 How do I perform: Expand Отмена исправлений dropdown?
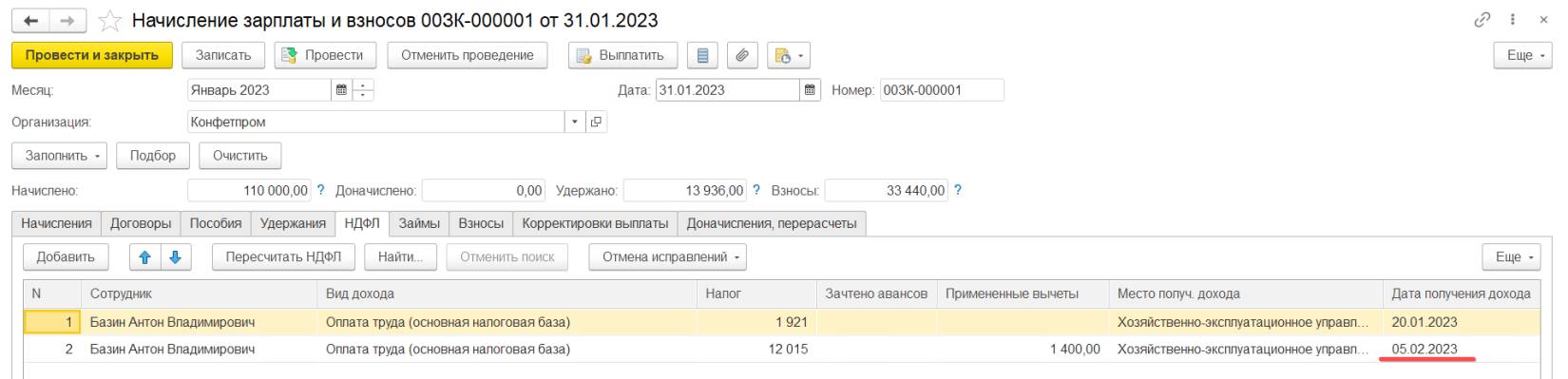point(667,256)
